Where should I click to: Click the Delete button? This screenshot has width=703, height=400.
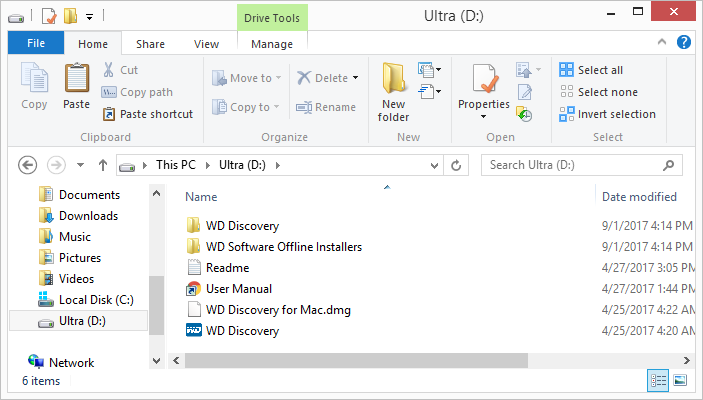(x=323, y=78)
